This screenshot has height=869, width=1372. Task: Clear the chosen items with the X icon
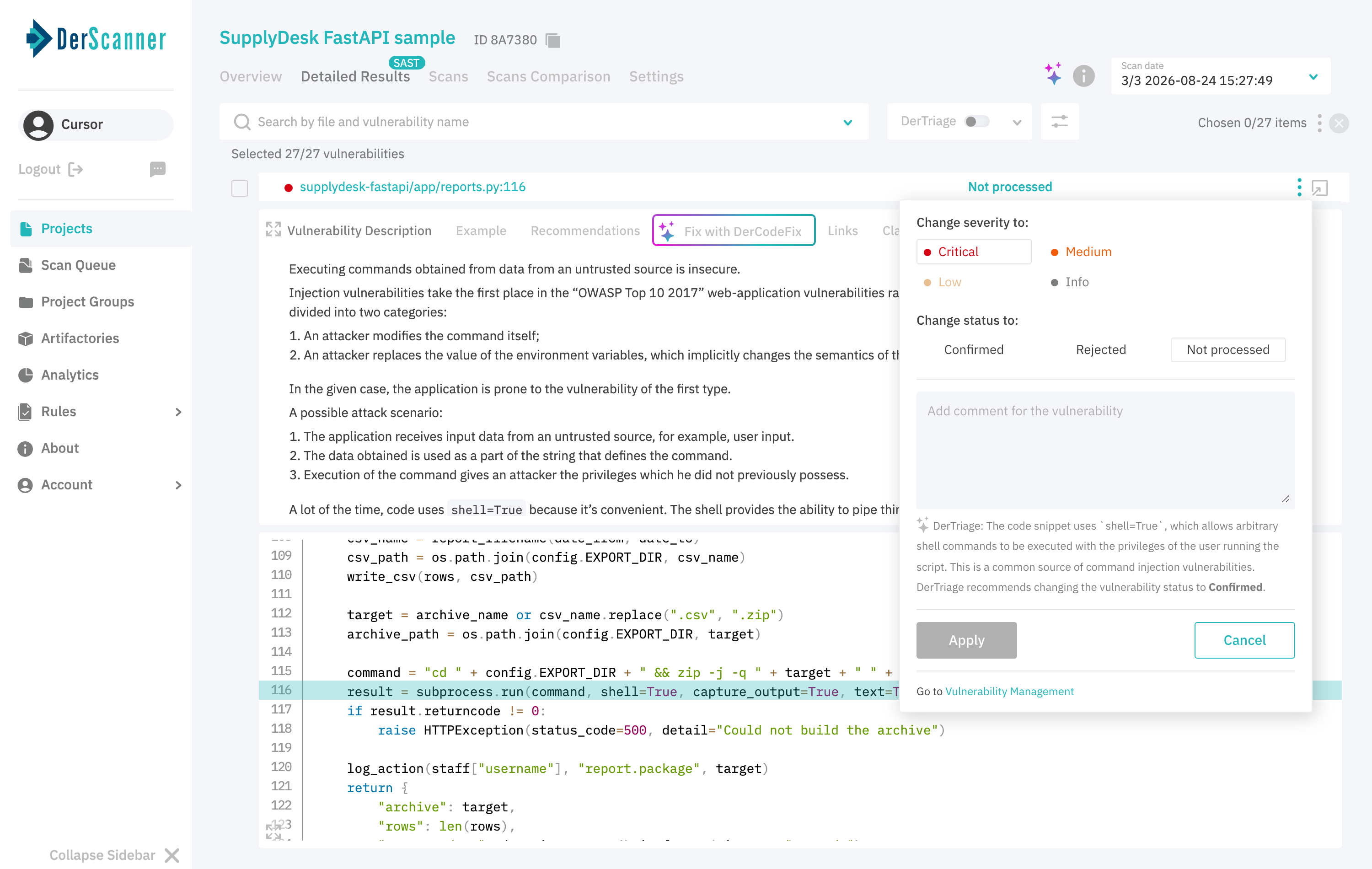point(1339,123)
